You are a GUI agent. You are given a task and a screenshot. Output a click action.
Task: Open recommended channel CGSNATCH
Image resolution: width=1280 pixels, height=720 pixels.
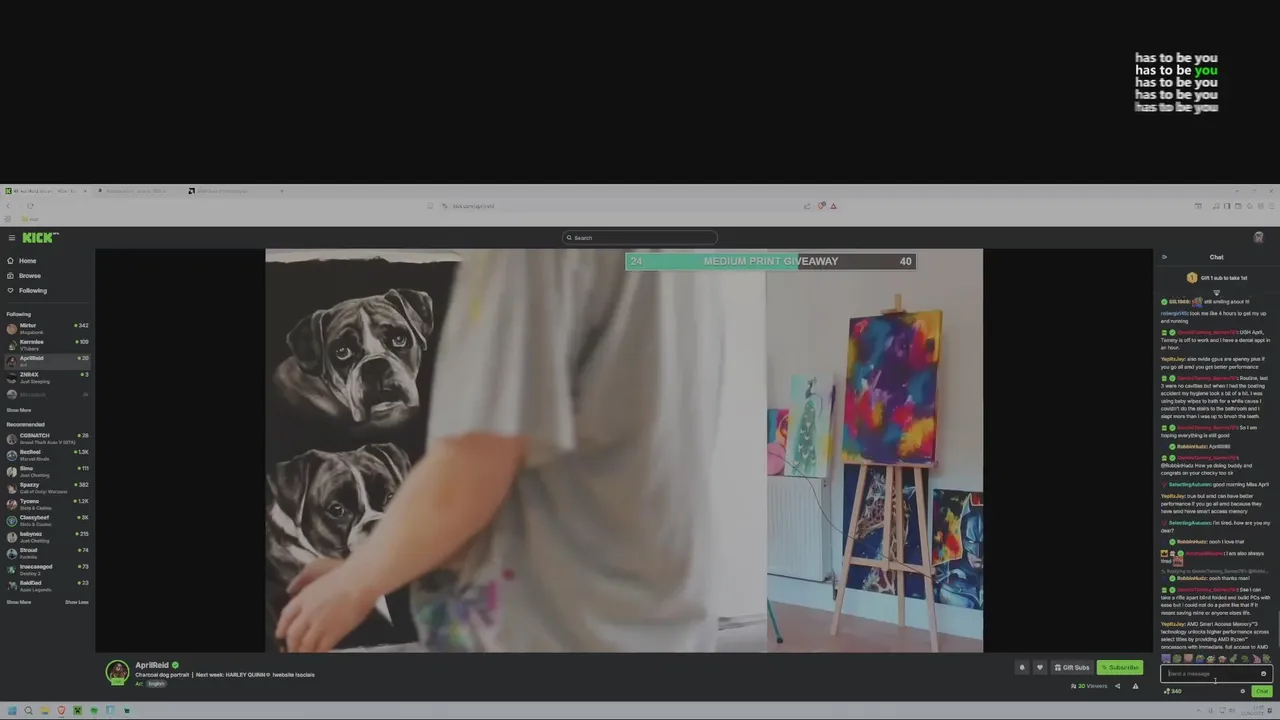pos(47,438)
